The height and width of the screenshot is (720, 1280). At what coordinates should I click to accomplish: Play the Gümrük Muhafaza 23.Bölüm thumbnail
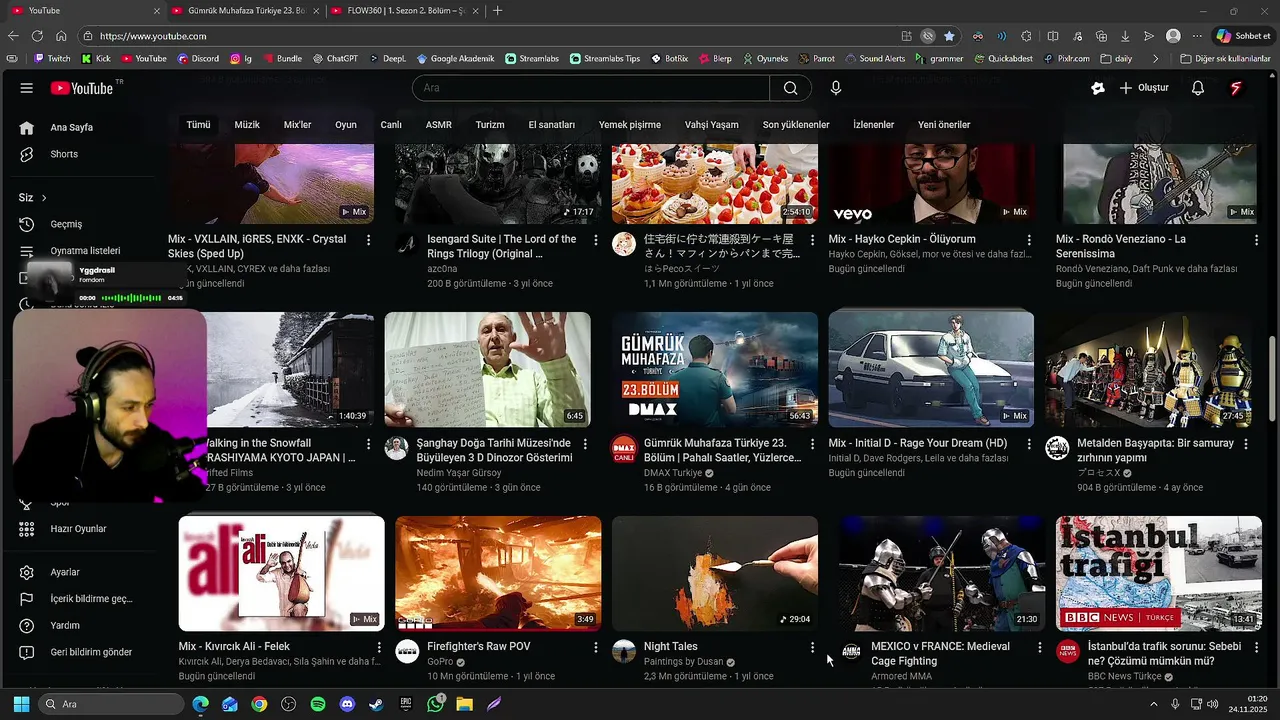[715, 370]
